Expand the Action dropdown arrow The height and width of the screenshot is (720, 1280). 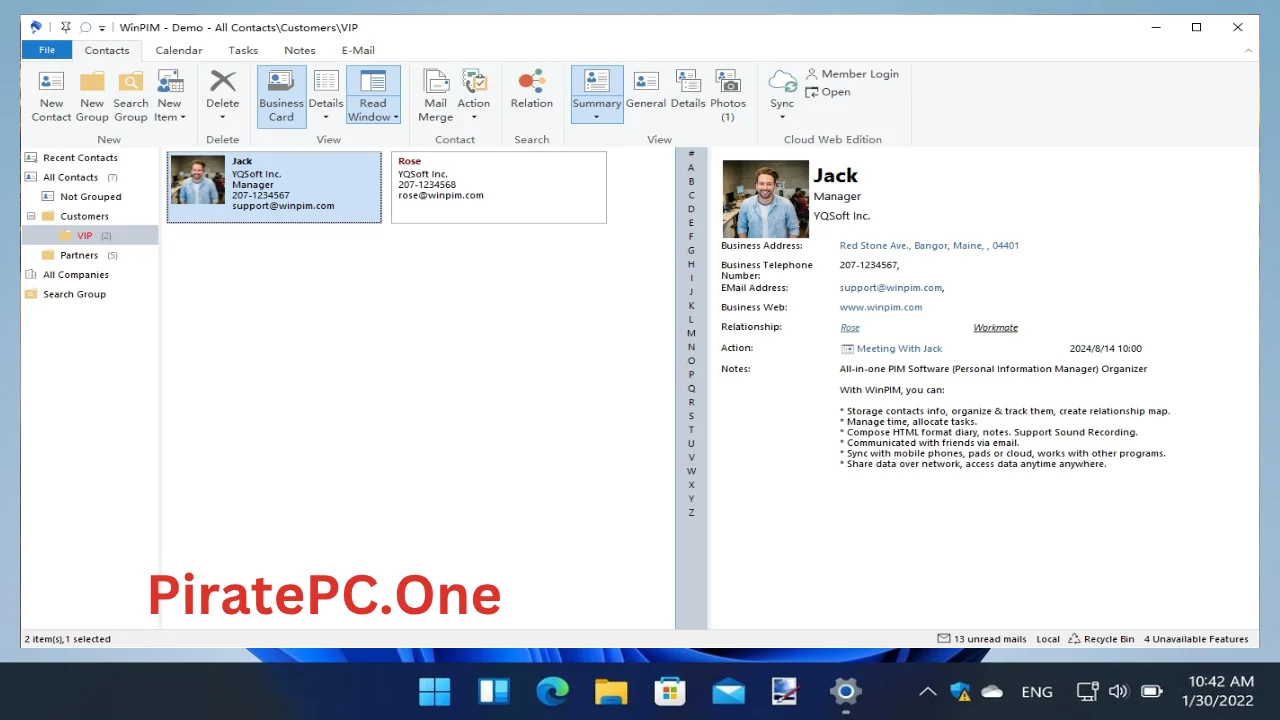click(x=474, y=118)
